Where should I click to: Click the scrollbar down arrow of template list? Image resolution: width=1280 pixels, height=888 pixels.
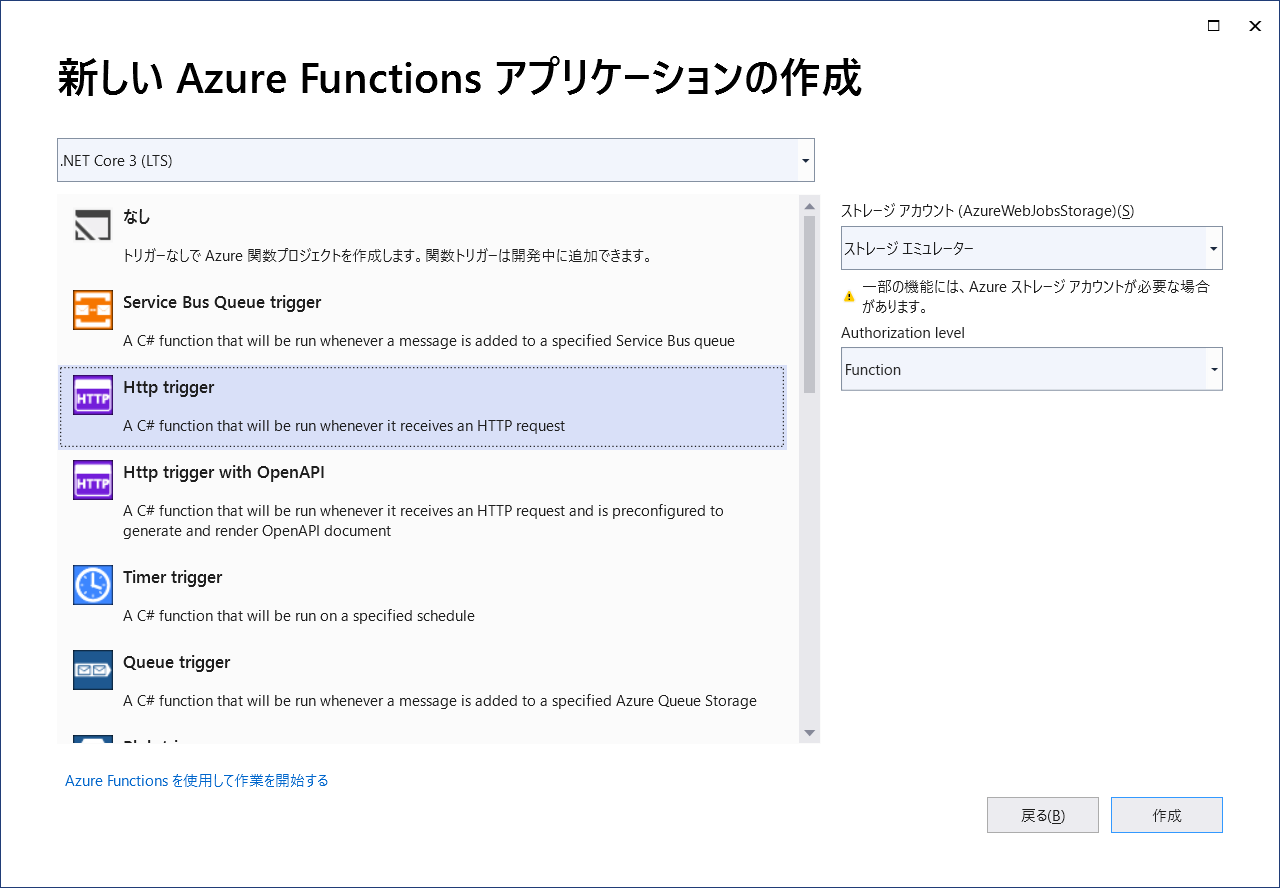(x=810, y=733)
